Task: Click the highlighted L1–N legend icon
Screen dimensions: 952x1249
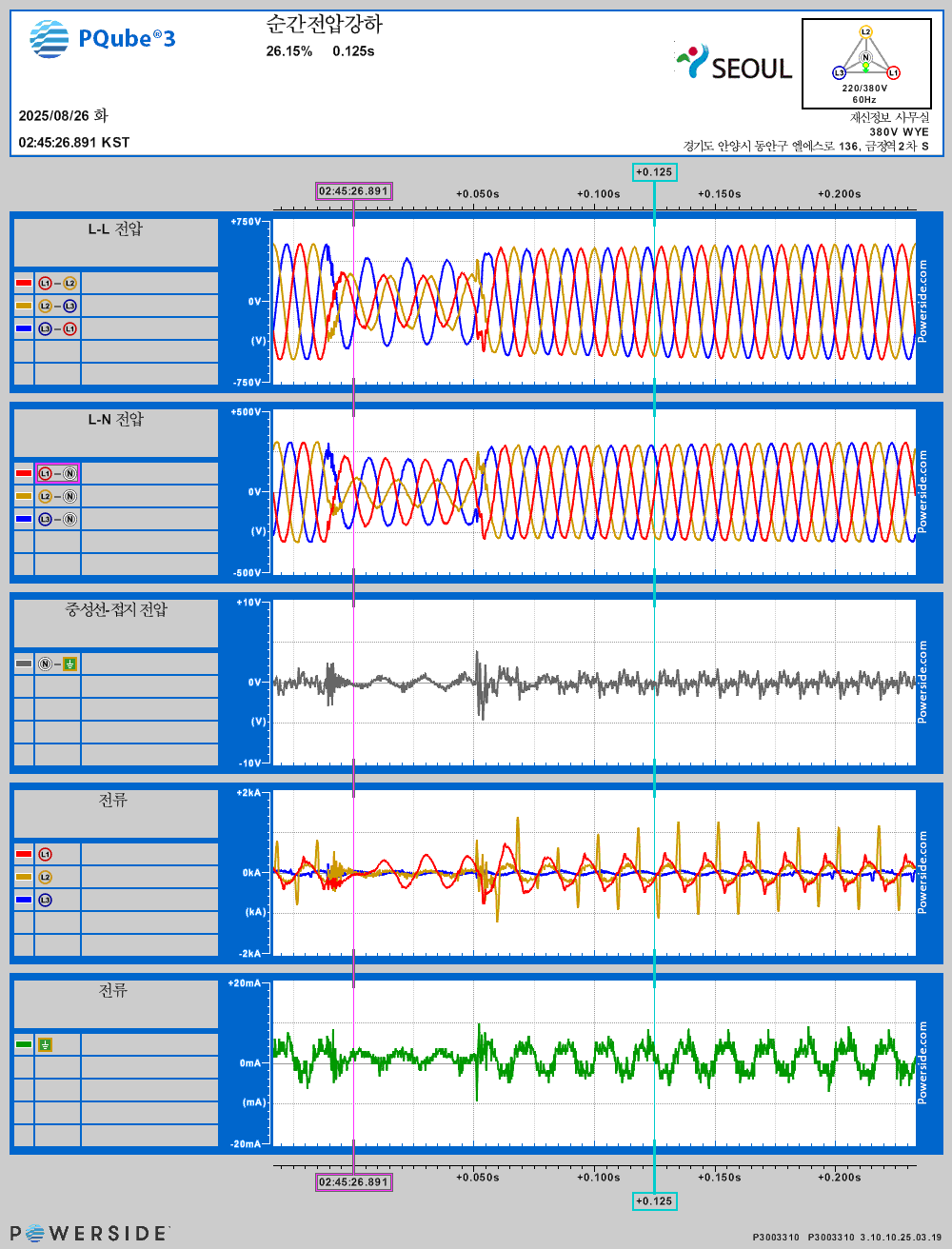Action: [x=57, y=473]
